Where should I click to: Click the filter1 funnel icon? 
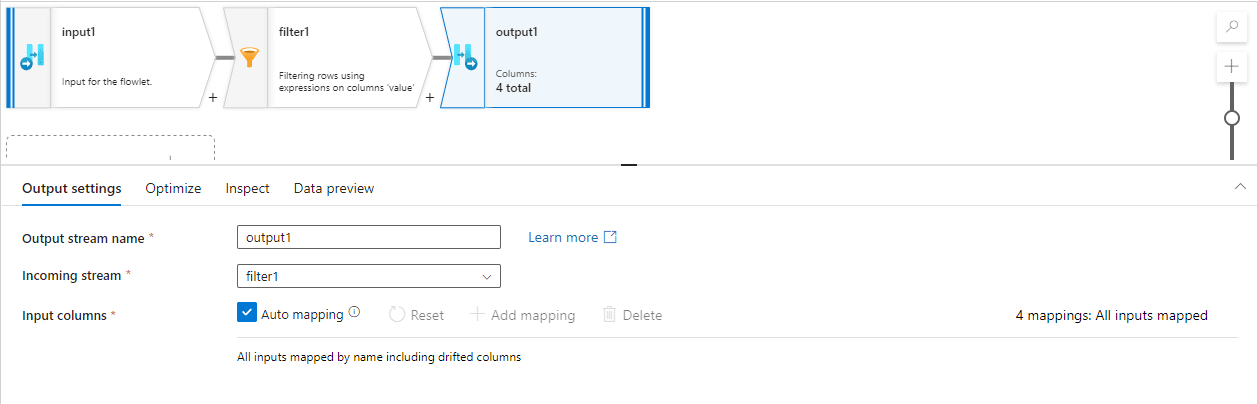[x=248, y=58]
